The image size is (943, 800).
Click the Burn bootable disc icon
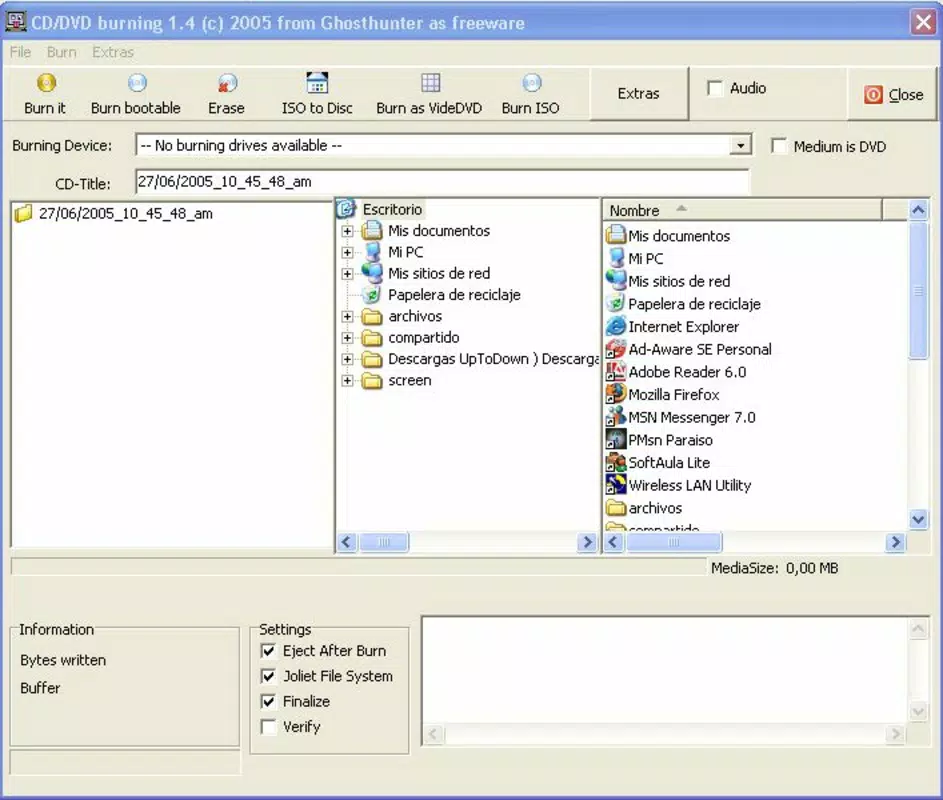(137, 82)
